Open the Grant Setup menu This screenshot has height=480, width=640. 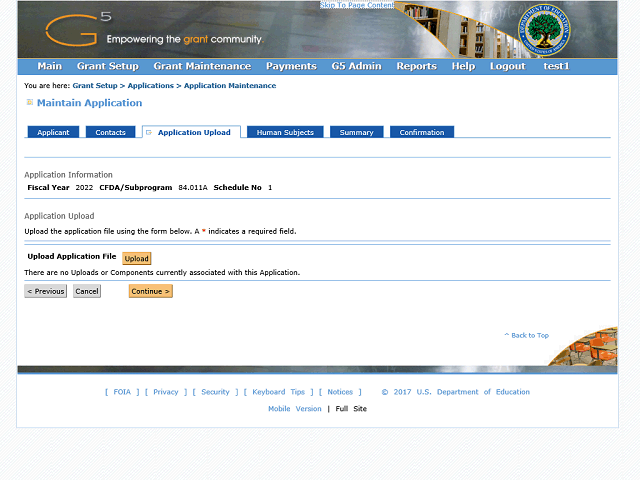(x=108, y=66)
